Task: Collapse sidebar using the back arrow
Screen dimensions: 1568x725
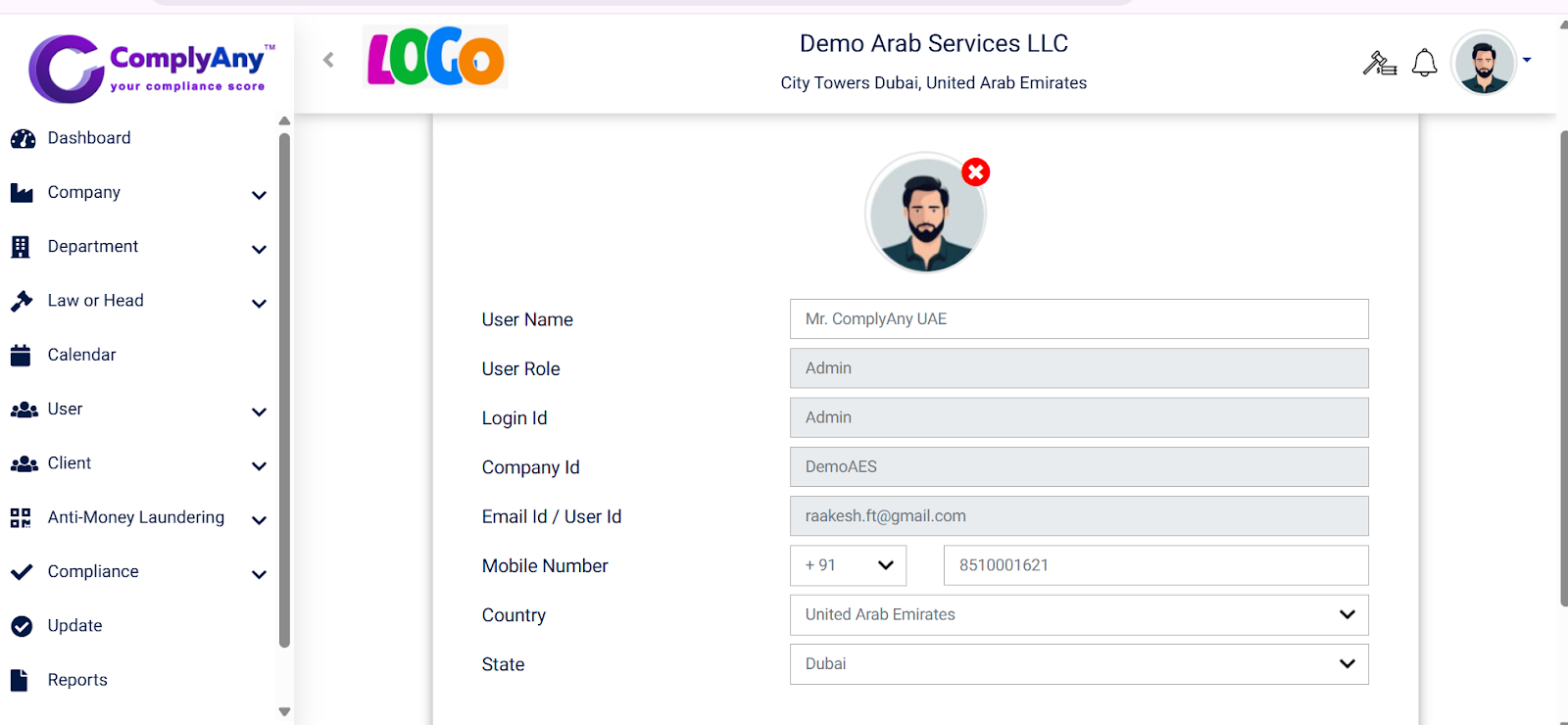Action: point(328,60)
